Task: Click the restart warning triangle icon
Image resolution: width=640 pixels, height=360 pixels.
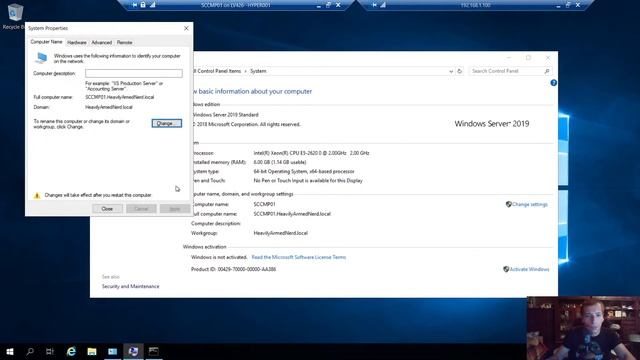Action: (37, 195)
